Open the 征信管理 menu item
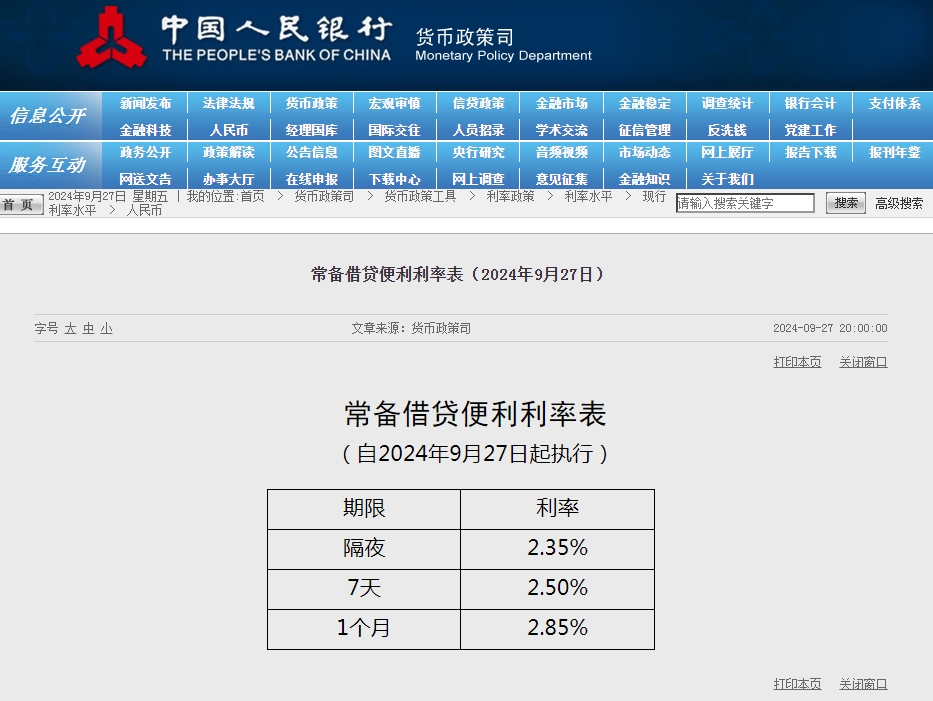 point(644,130)
